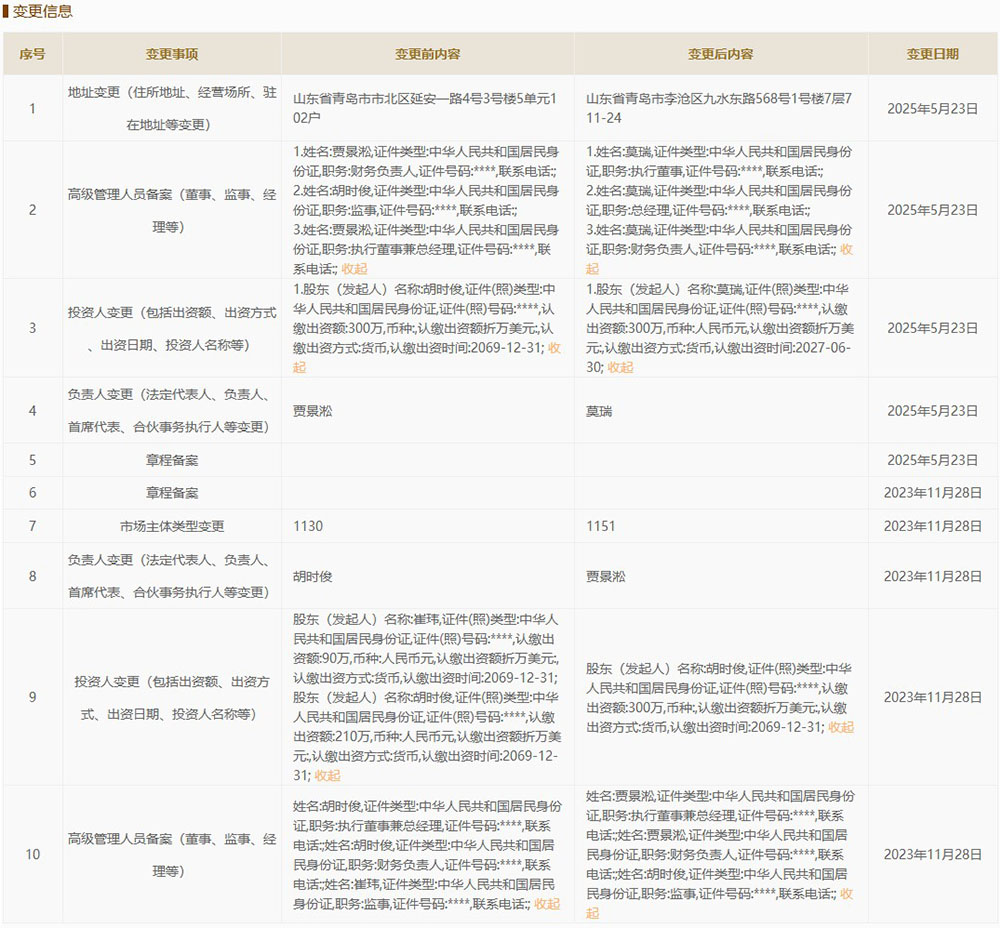
Task: Click the 变更信息 section heading
Action: click(x=42, y=11)
